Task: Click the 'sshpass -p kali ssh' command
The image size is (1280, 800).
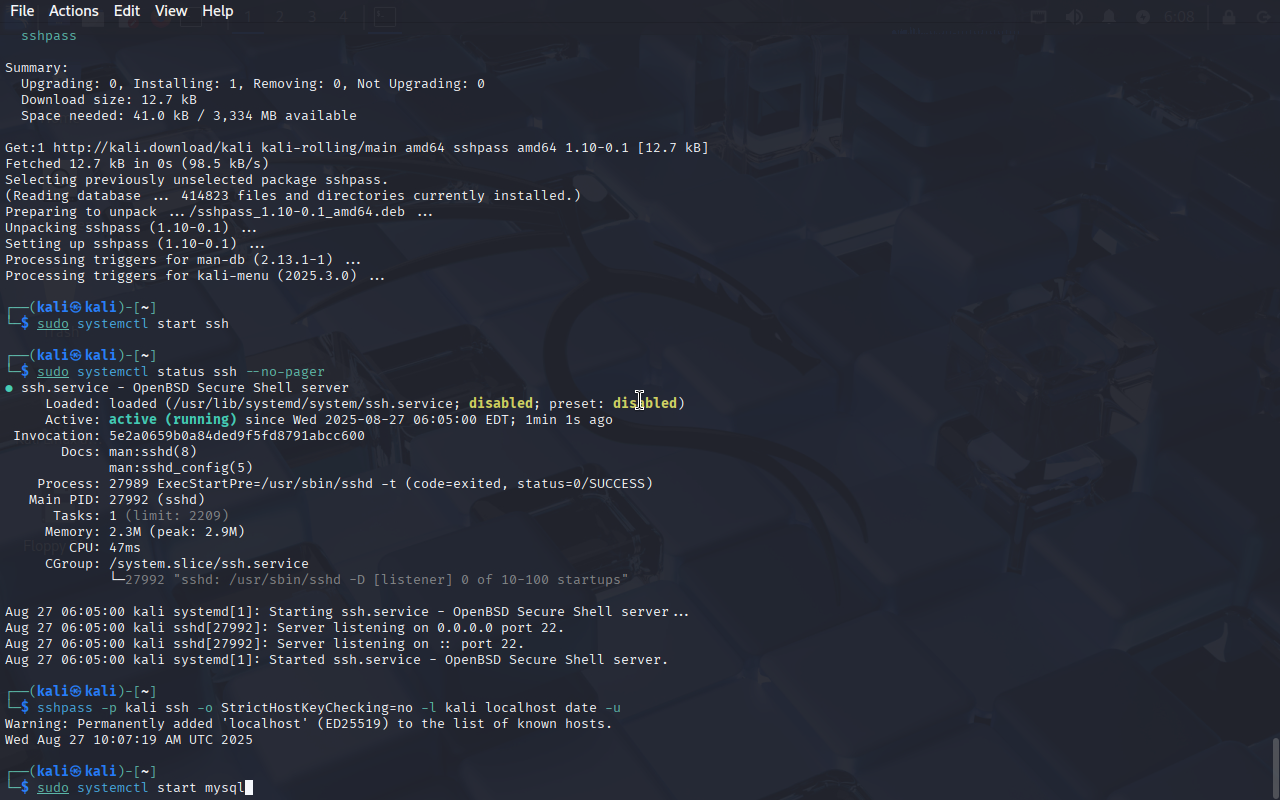Action: click(x=329, y=708)
